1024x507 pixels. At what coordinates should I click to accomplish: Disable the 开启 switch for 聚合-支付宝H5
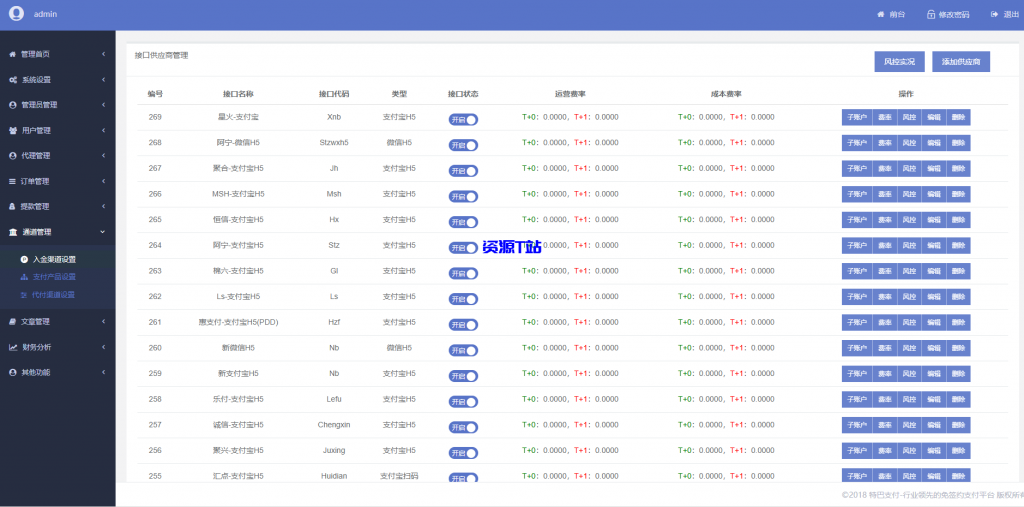(x=463, y=170)
